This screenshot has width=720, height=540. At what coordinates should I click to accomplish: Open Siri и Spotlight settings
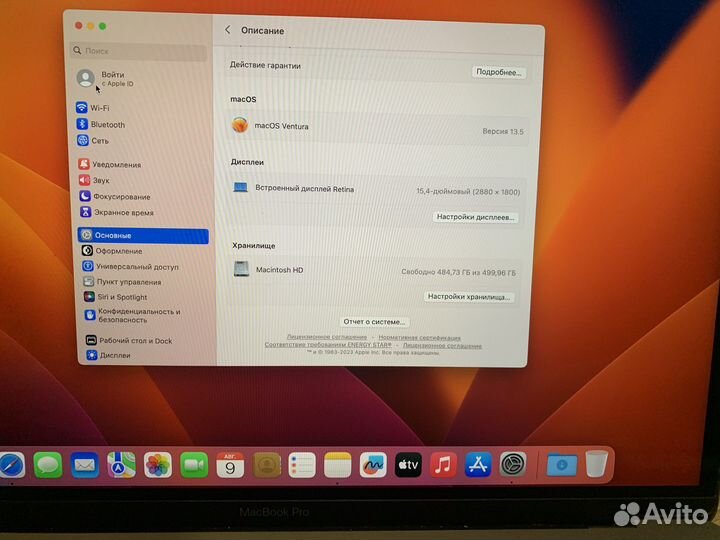116,297
